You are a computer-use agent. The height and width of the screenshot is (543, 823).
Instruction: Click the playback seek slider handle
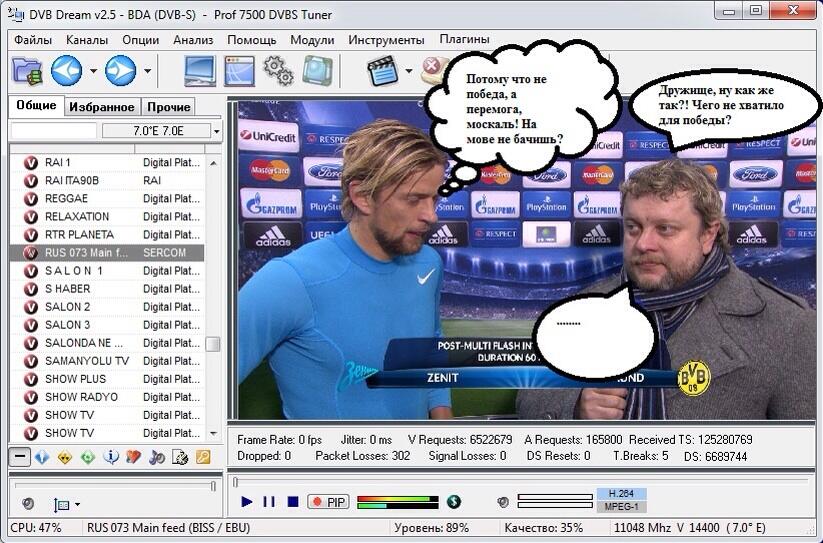coord(236,482)
